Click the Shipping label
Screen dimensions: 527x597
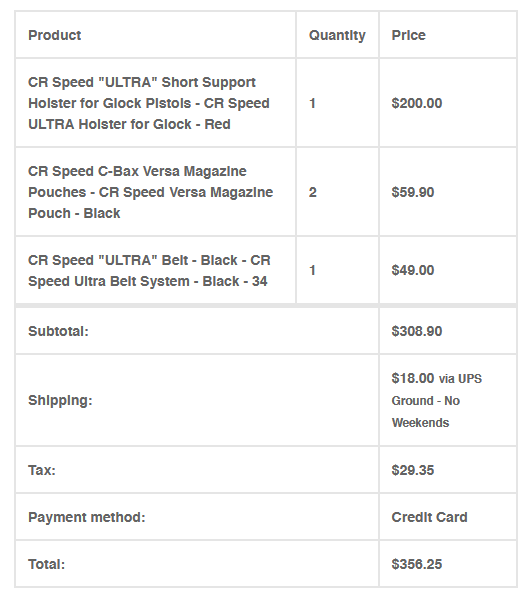coord(60,401)
